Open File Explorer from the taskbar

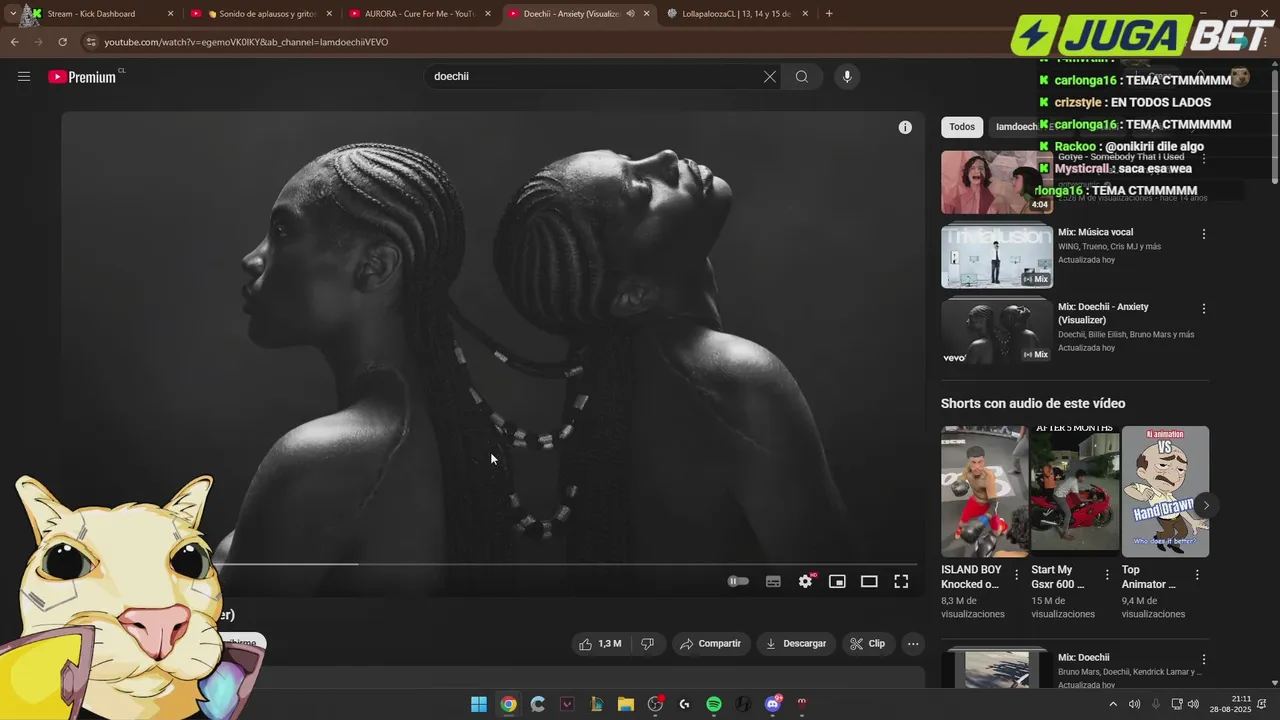(x=626, y=704)
